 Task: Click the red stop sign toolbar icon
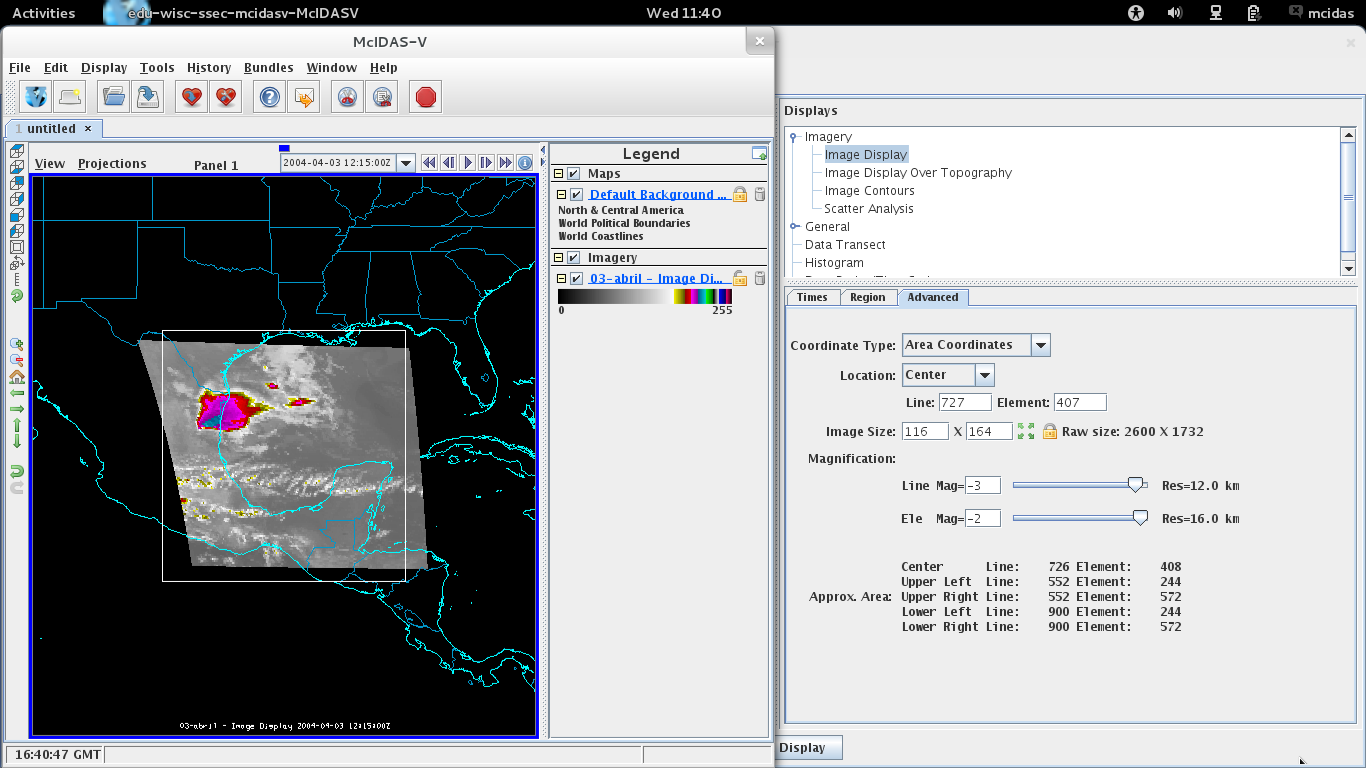pyautogui.click(x=426, y=97)
